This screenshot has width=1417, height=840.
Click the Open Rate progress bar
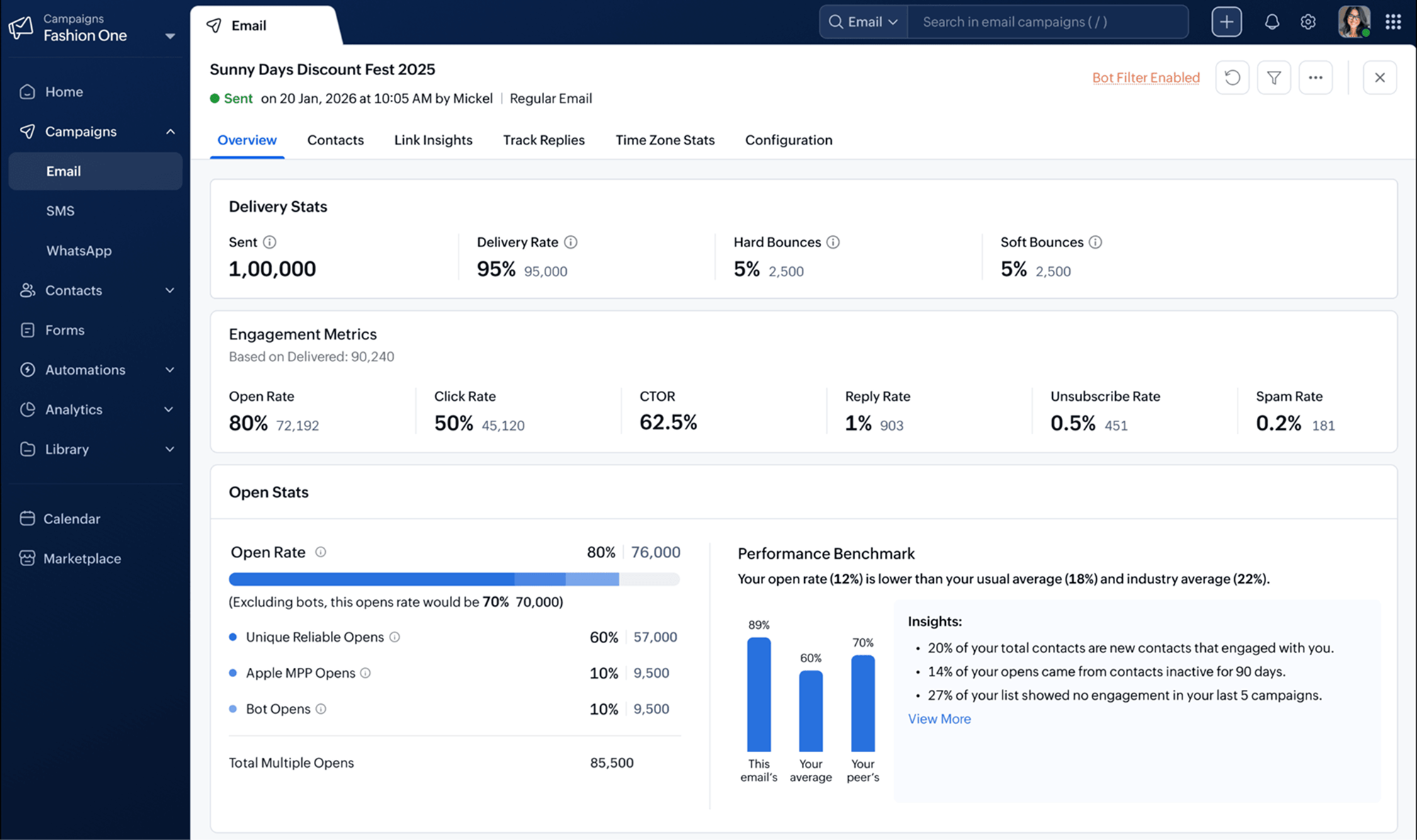pyautogui.click(x=454, y=579)
